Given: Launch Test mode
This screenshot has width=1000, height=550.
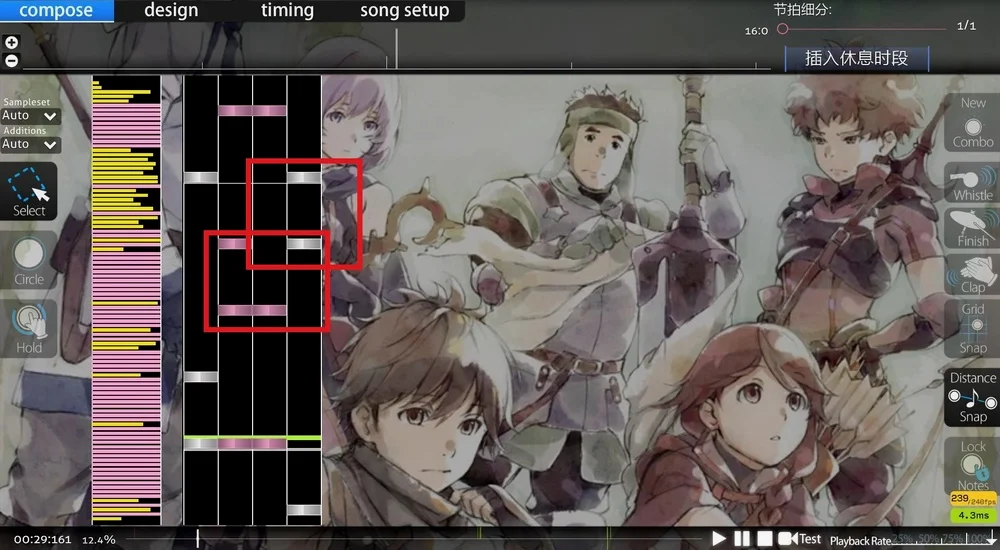Looking at the screenshot, I should coord(800,539).
